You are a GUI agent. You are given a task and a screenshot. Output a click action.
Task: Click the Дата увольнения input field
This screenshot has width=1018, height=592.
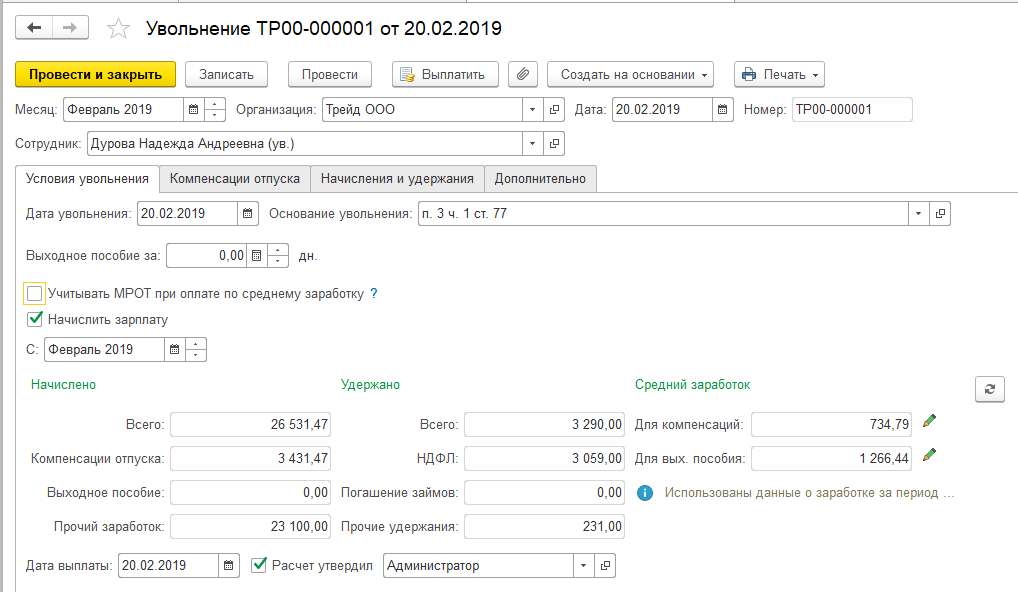[x=187, y=214]
